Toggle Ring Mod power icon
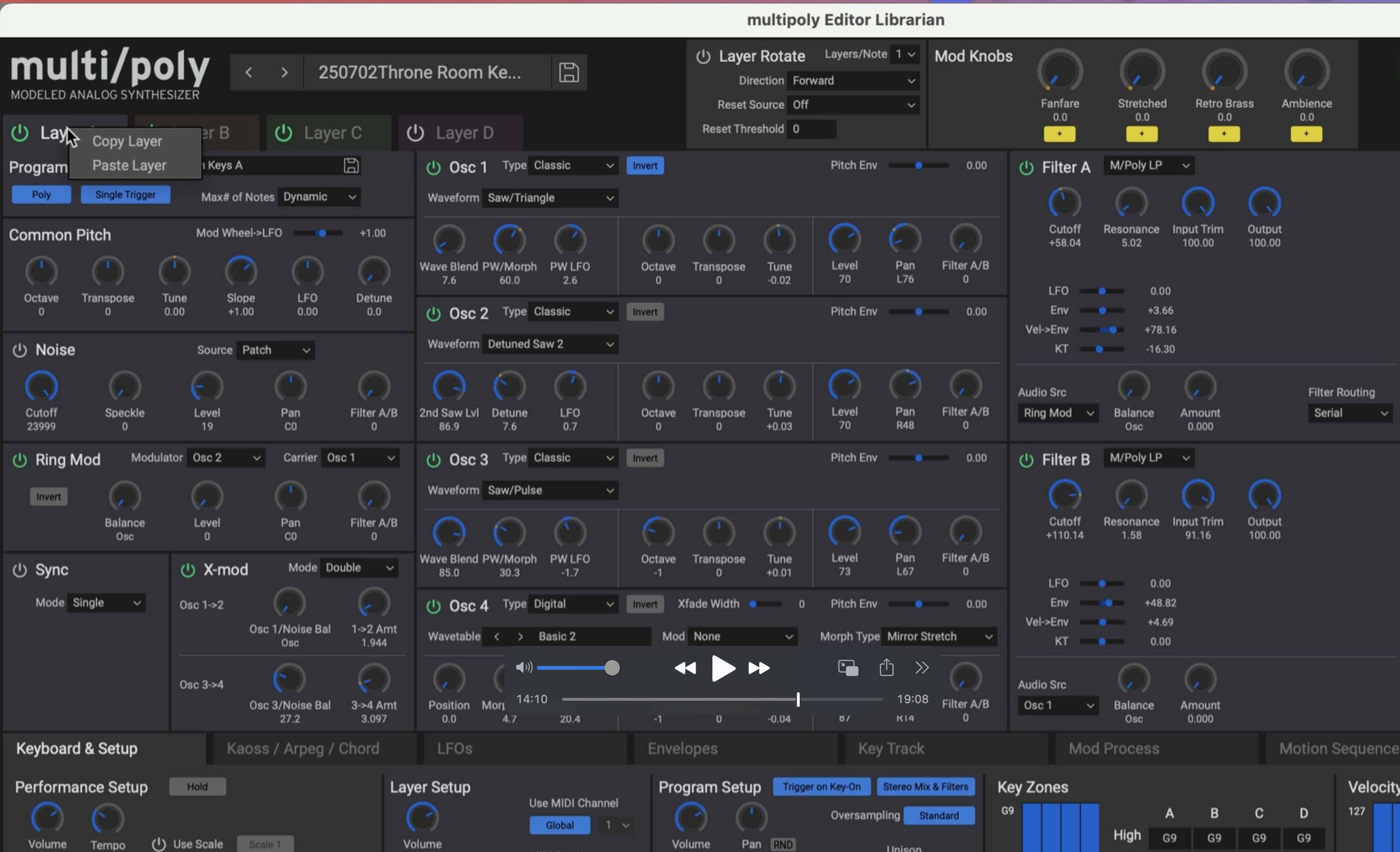This screenshot has height=852, width=1400. 20,459
